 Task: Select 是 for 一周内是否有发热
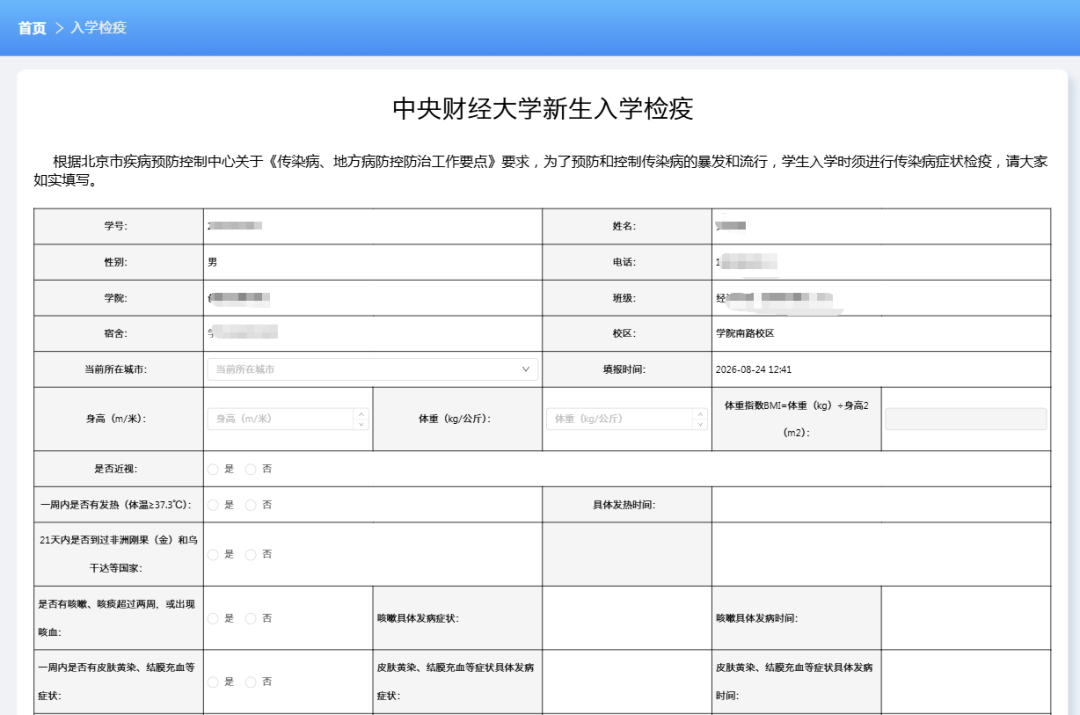213,505
